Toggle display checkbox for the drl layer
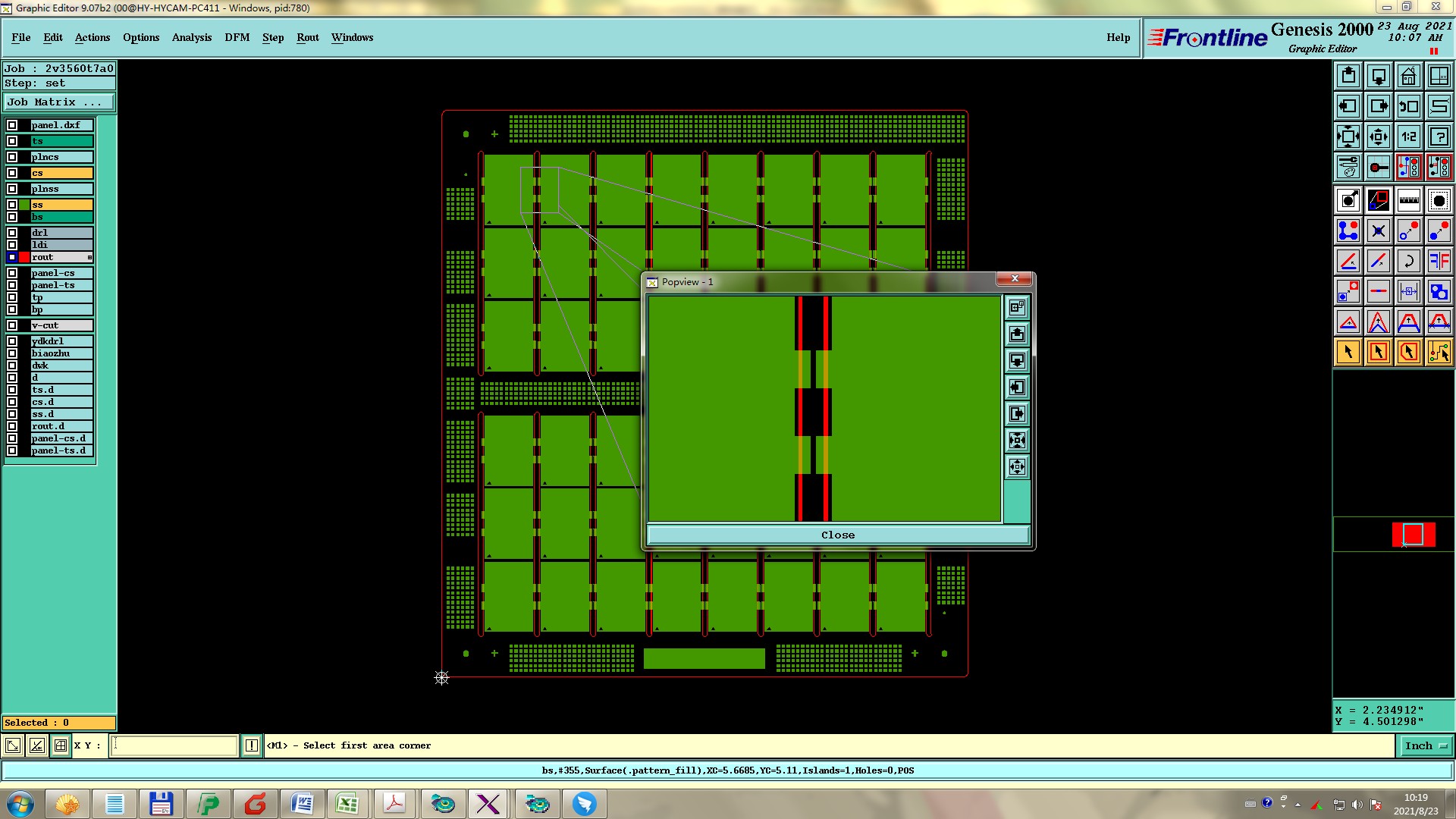 [12, 233]
